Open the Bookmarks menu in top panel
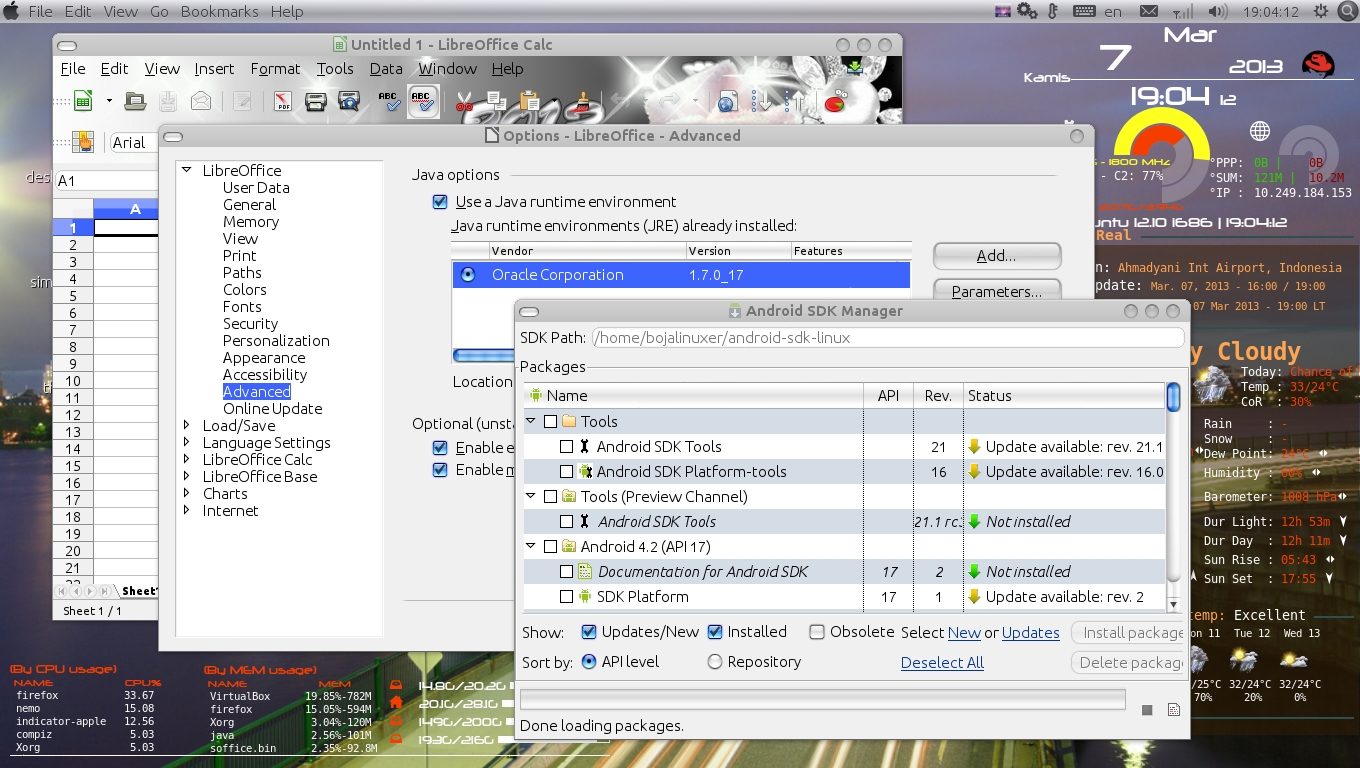Screen dimensions: 1360x768 click(x=219, y=12)
